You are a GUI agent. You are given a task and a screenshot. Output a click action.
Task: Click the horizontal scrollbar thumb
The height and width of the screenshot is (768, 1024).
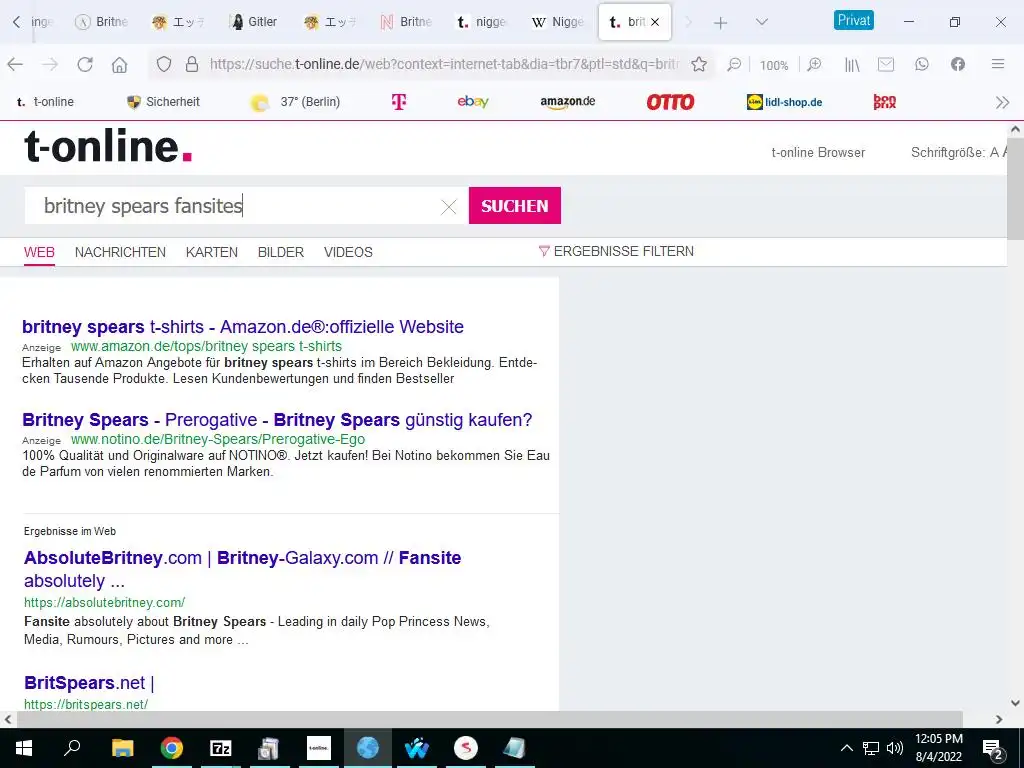(x=489, y=719)
